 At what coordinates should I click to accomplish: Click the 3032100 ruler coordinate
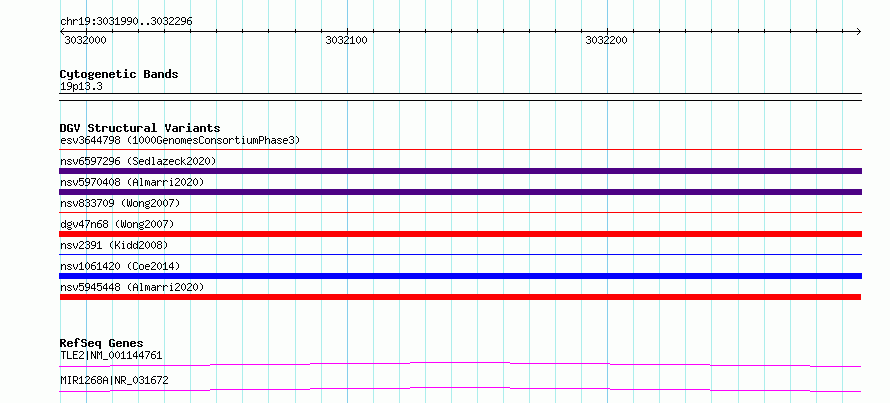tap(346, 40)
